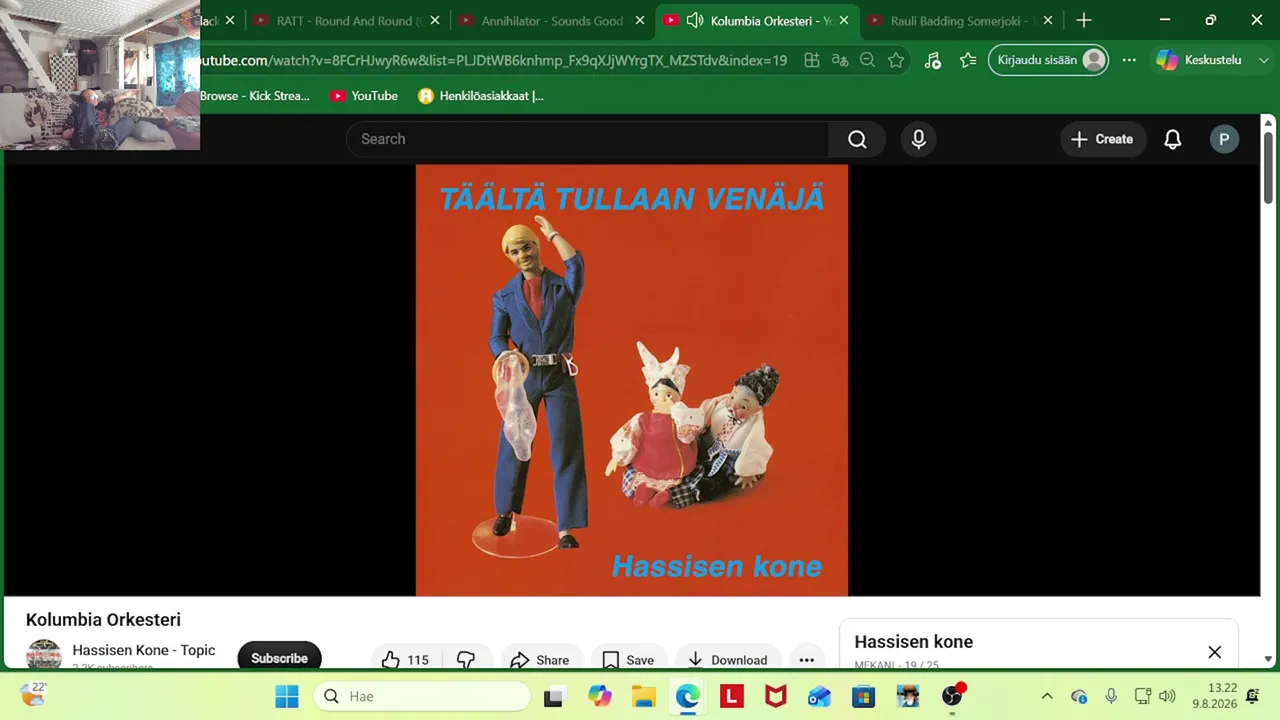Open browser Settings and more menu
Image resolution: width=1280 pixels, height=720 pixels.
[1129, 60]
